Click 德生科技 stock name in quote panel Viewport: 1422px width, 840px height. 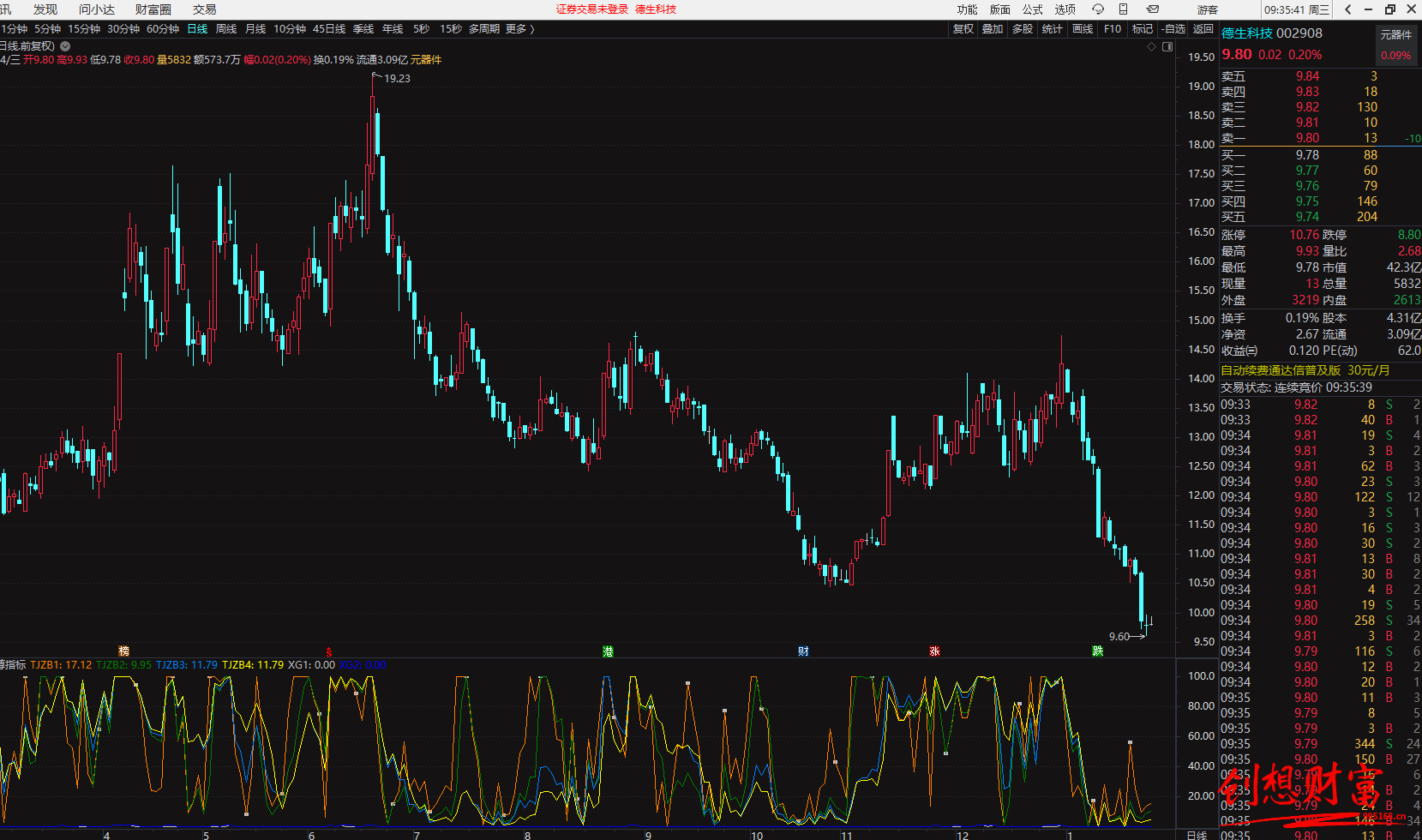click(1247, 33)
